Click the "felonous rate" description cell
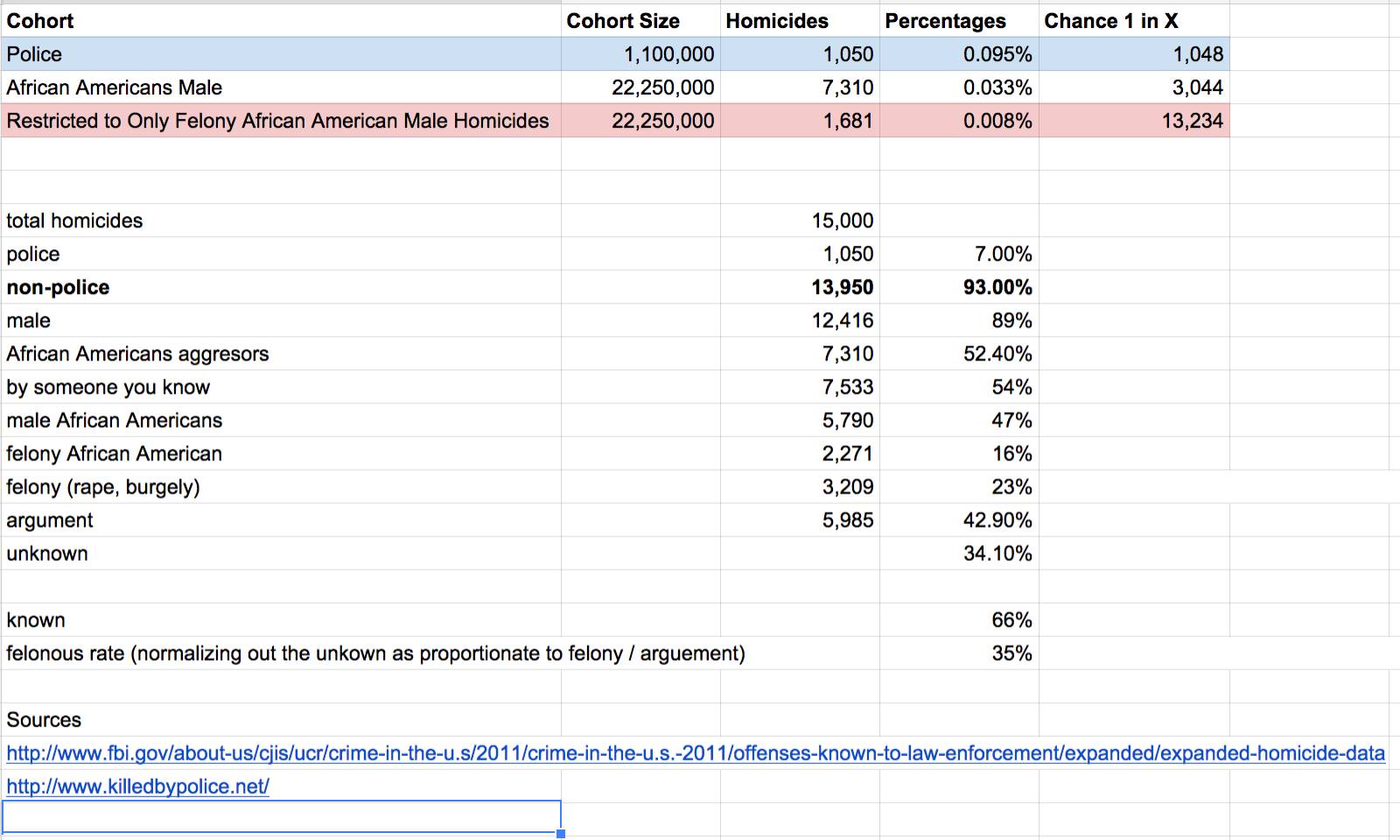 pyautogui.click(x=375, y=654)
